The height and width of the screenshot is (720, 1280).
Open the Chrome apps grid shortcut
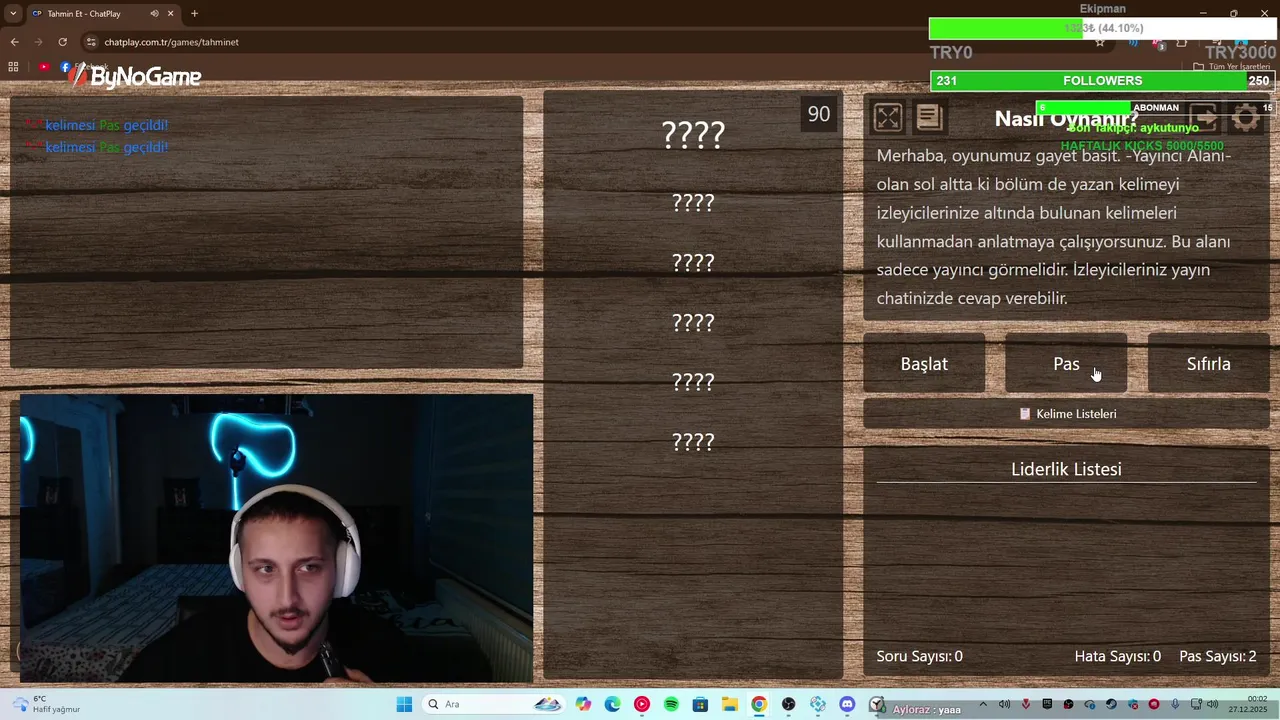(x=13, y=67)
